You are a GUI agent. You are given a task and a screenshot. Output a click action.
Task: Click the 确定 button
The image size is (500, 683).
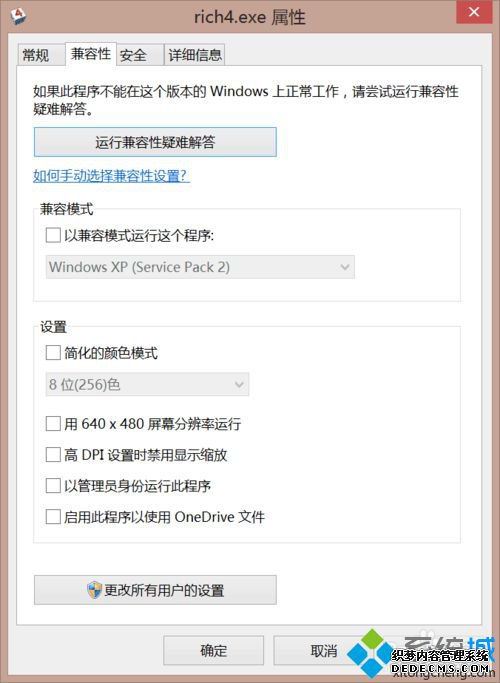click(213, 650)
